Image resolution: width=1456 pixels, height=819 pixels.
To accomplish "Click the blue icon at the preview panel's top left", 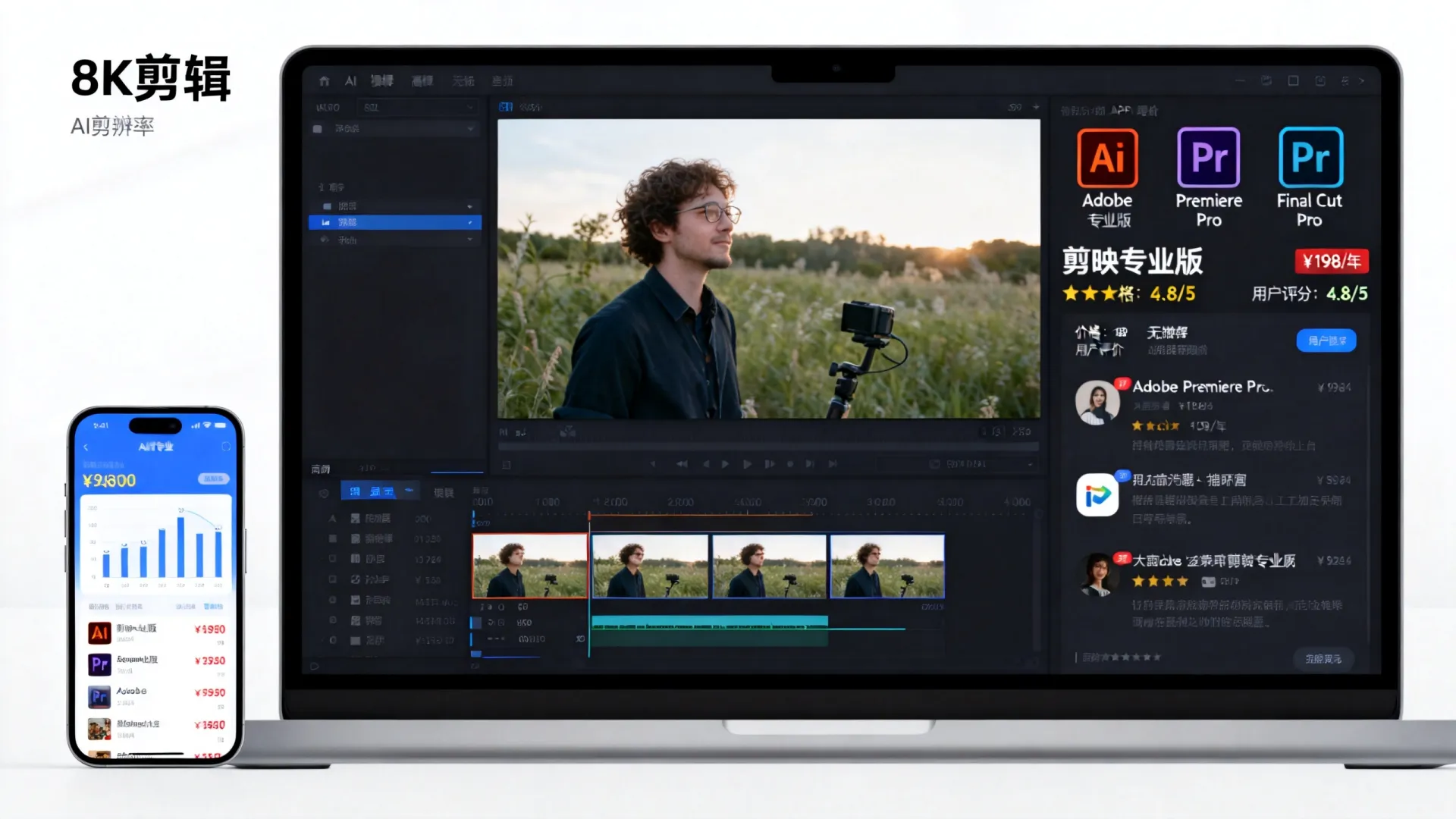I will click(x=506, y=107).
